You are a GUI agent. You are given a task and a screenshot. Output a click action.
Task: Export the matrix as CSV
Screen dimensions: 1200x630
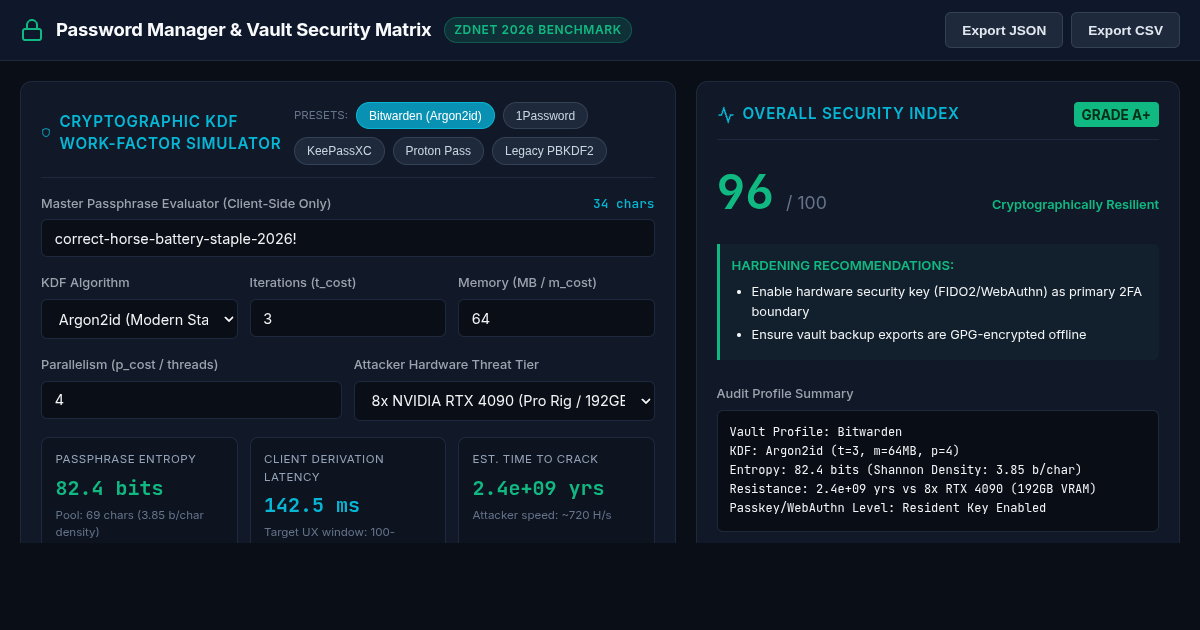1125,30
